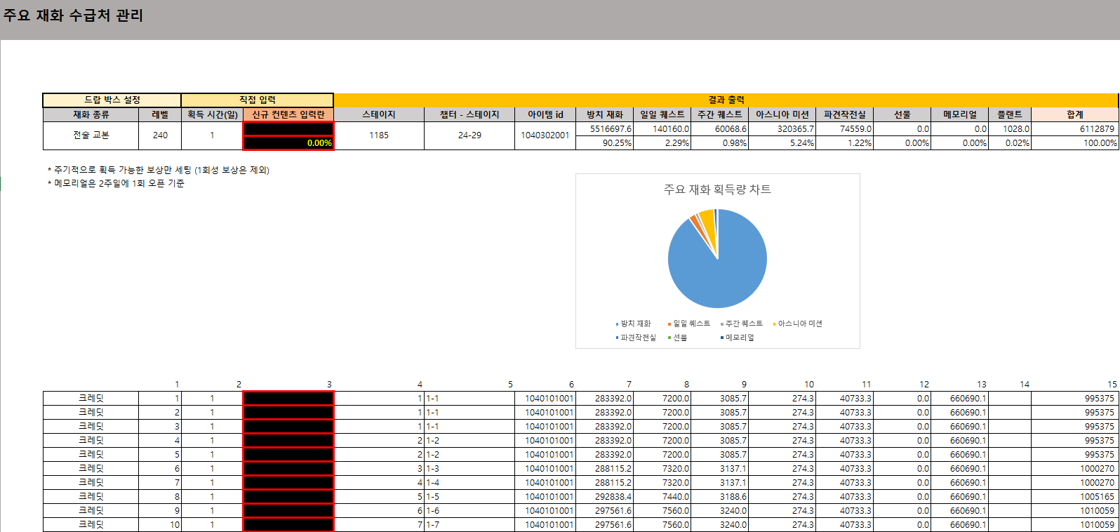Image resolution: width=1120 pixels, height=532 pixels.
Task: Select the 90.25% percentage cell
Action: (x=605, y=143)
